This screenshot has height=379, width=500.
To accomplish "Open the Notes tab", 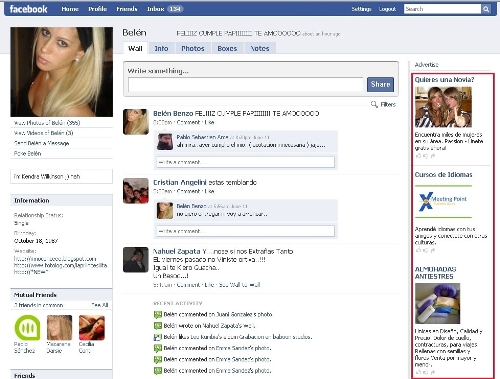I will coord(260,49).
